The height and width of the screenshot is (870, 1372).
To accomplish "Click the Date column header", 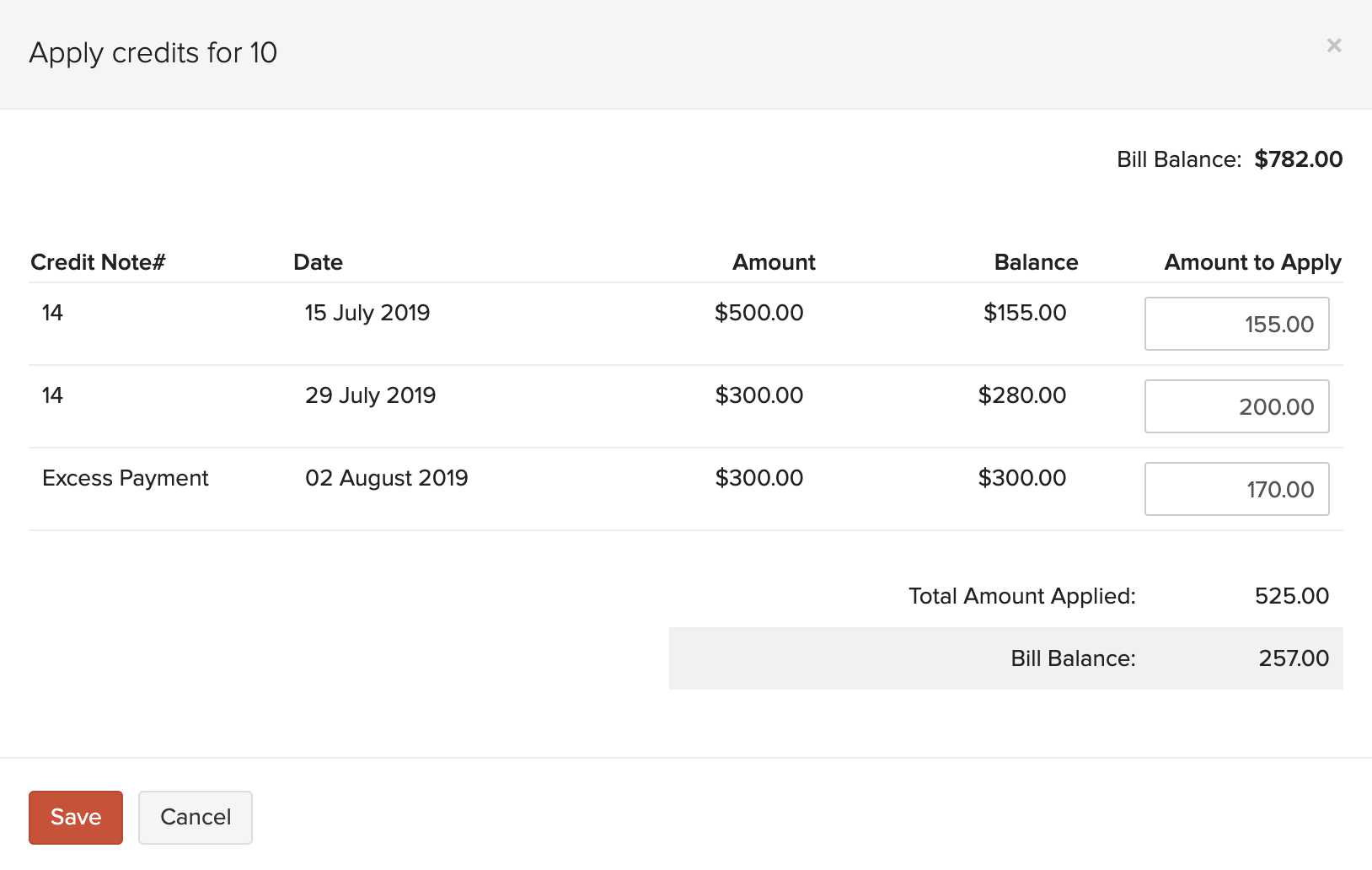I will pos(317,262).
